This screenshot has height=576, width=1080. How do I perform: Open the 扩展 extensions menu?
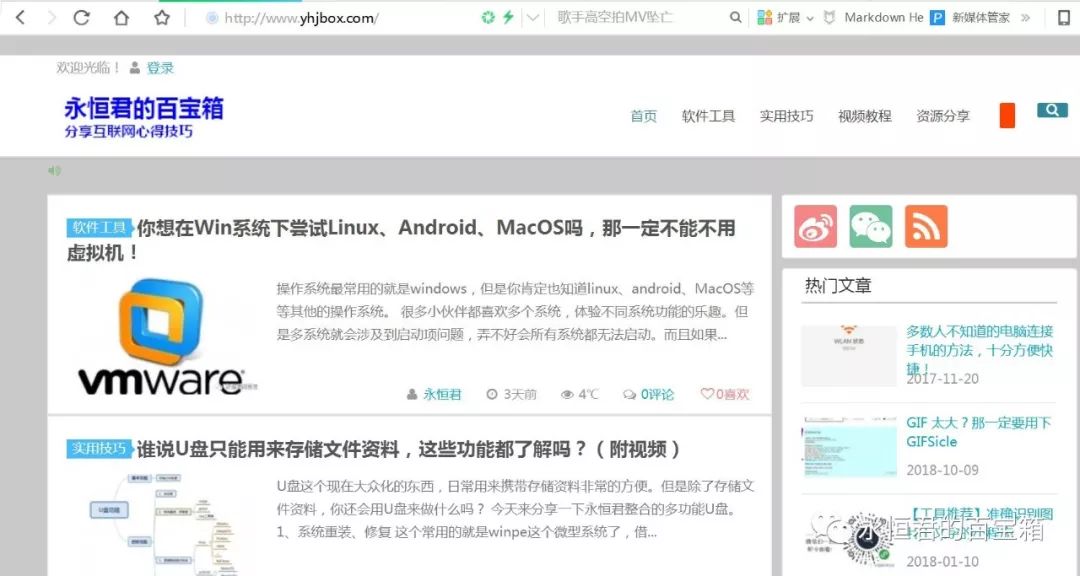point(785,18)
